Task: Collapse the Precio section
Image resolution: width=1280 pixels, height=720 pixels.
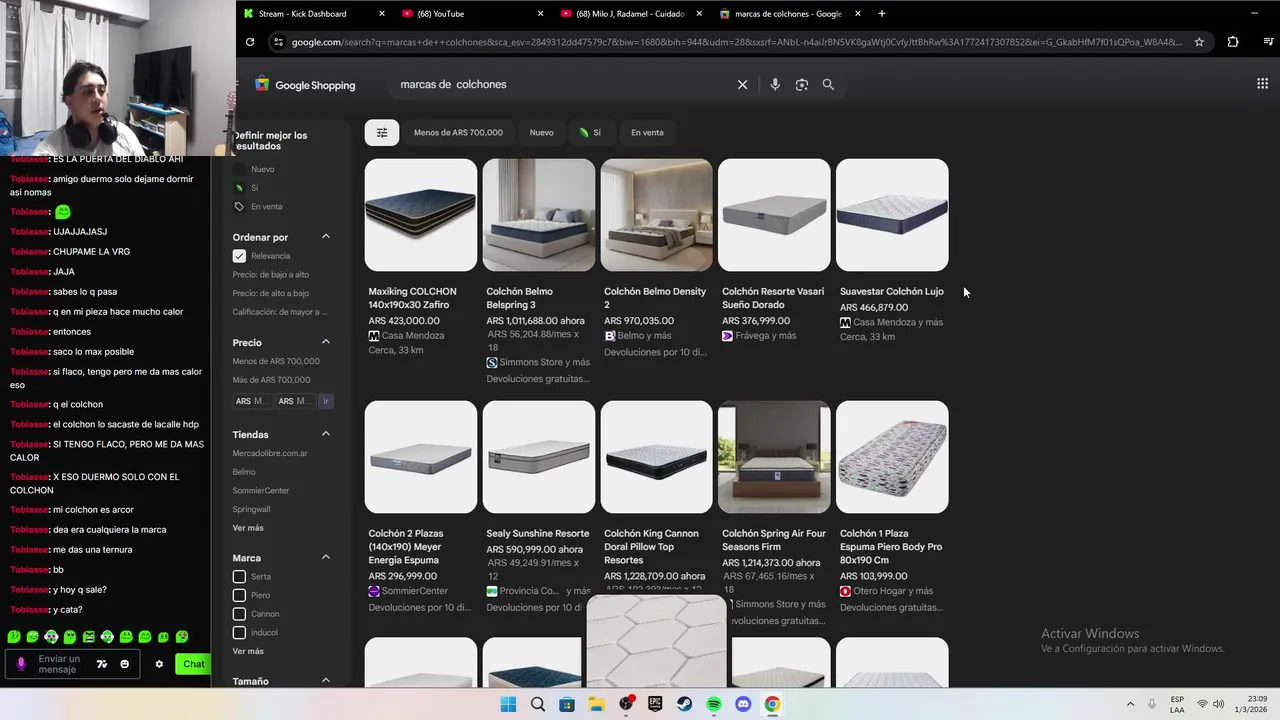Action: (x=326, y=342)
